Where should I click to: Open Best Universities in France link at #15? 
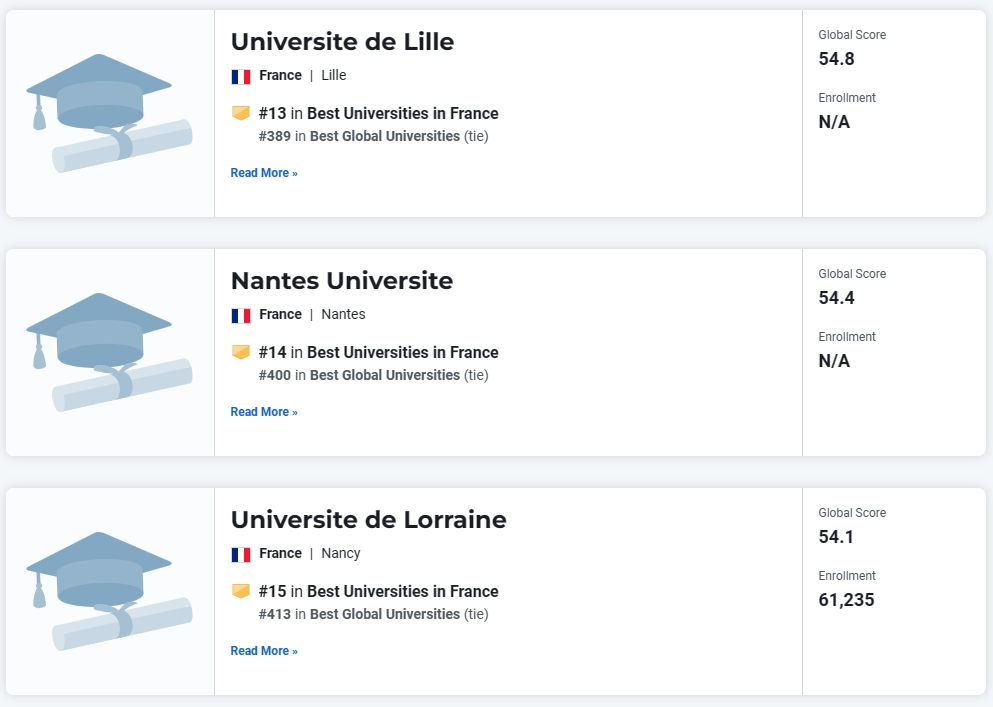(403, 591)
